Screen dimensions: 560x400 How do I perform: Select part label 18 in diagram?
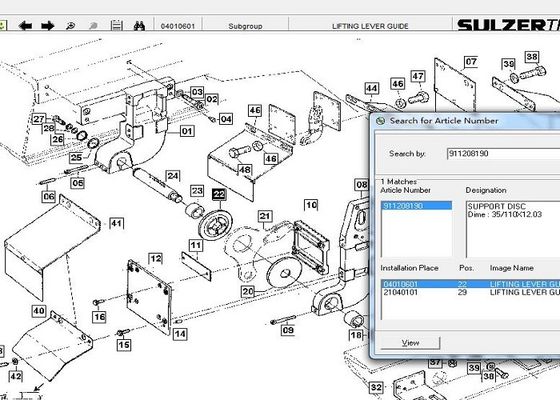coord(356,335)
